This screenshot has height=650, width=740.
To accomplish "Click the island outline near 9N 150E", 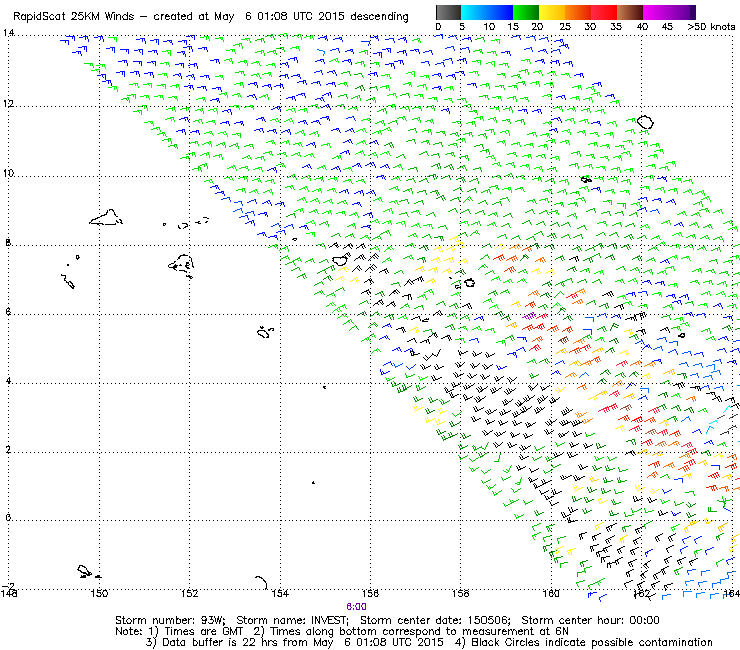I will [x=107, y=218].
